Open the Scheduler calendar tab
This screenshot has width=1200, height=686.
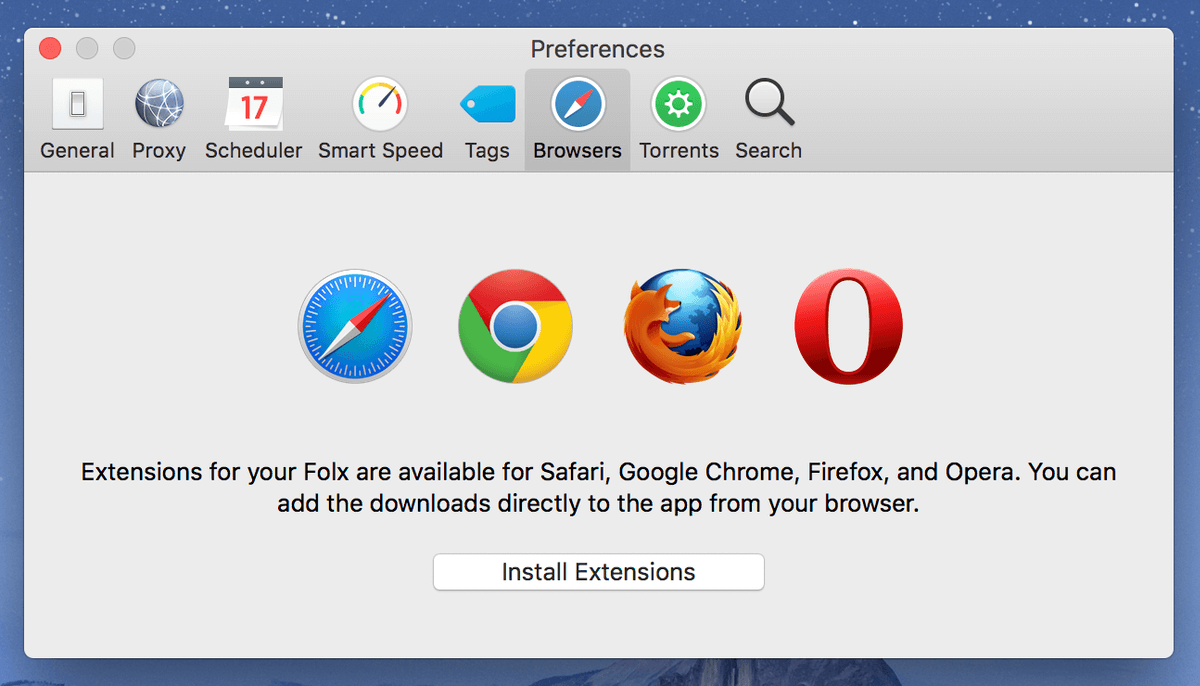click(x=254, y=120)
